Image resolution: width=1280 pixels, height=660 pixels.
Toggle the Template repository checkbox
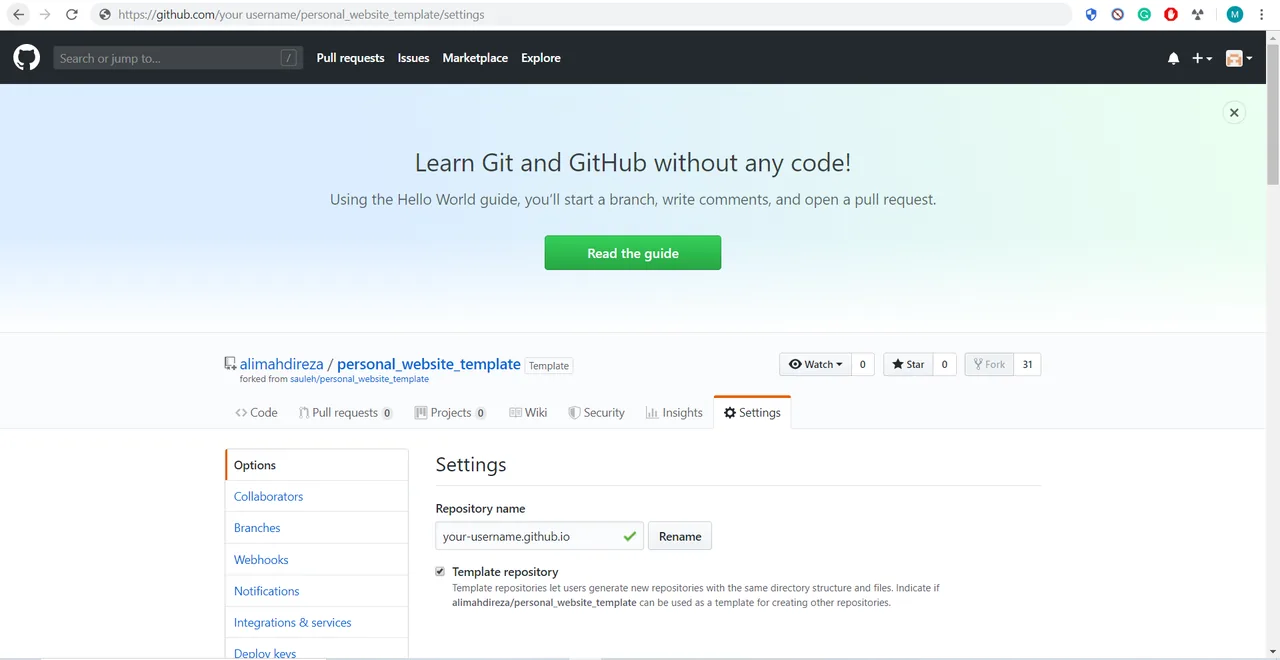[440, 572]
